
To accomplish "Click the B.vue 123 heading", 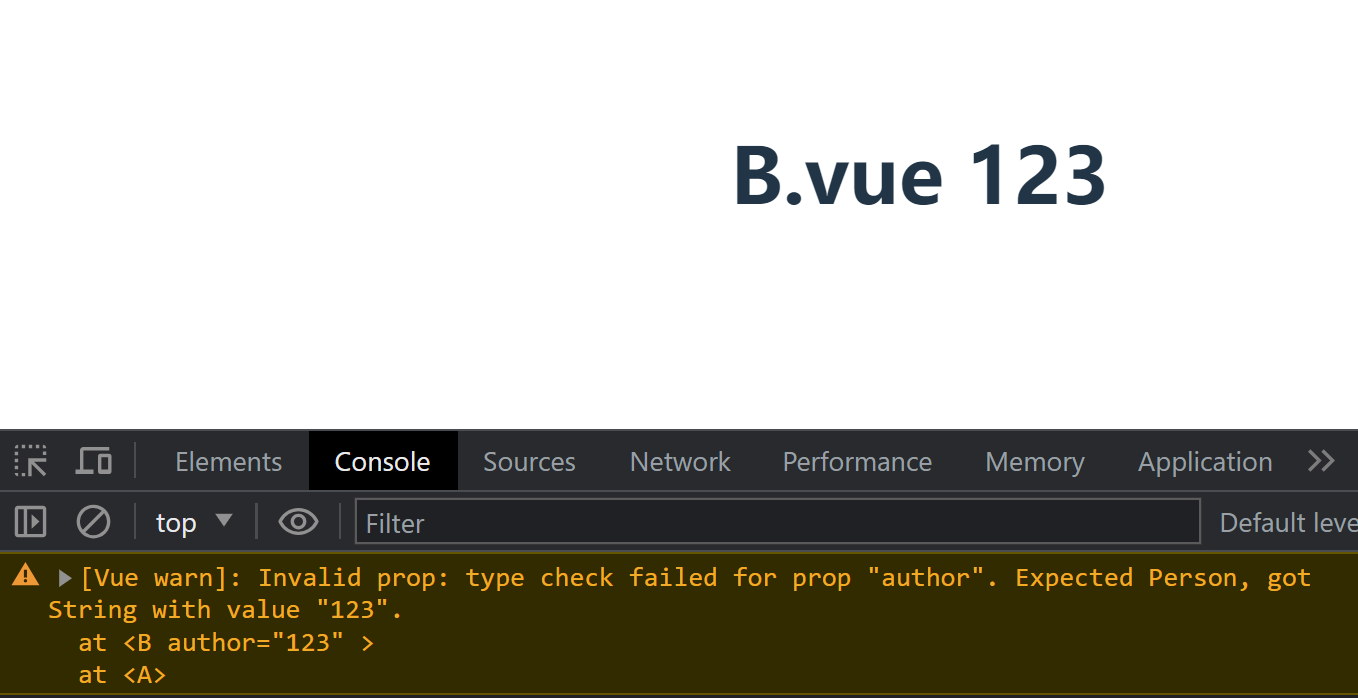I will point(919,175).
